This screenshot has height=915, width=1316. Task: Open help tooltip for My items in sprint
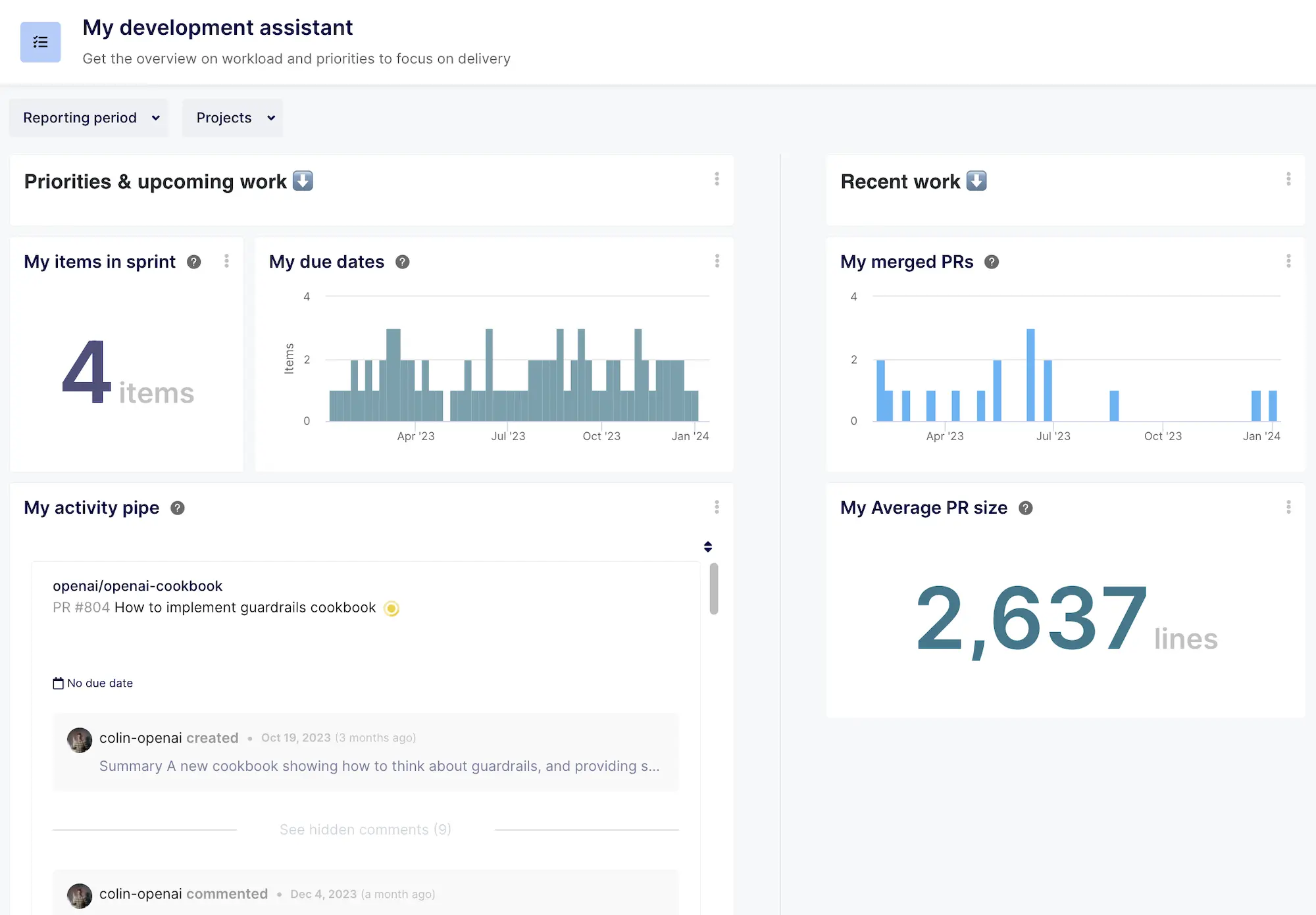pos(193,261)
